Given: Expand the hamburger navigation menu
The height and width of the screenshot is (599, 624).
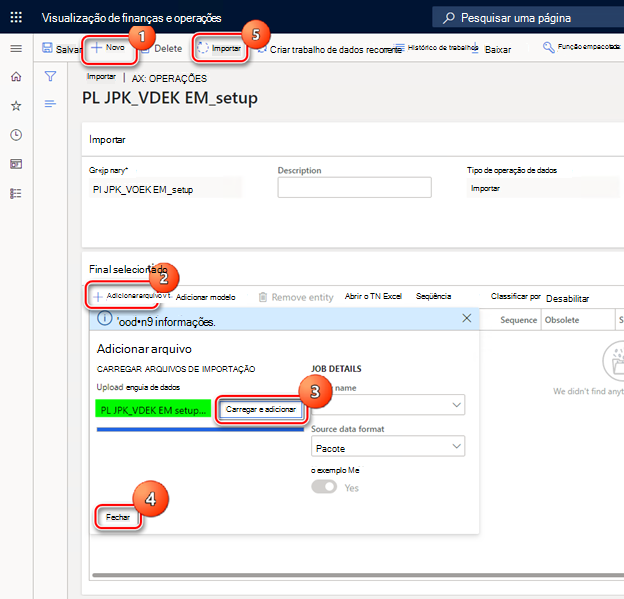Looking at the screenshot, I should [16, 49].
